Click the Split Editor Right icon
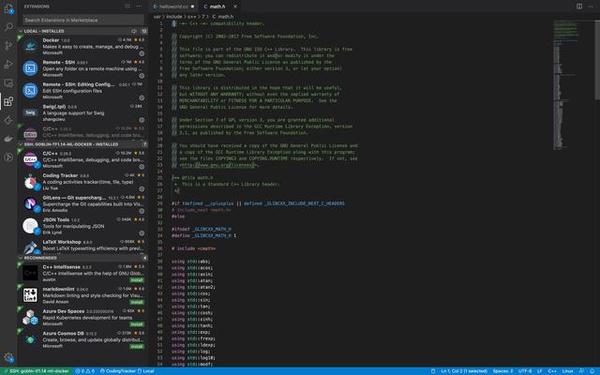Viewport: 600px width, 375px height. click(579, 6)
